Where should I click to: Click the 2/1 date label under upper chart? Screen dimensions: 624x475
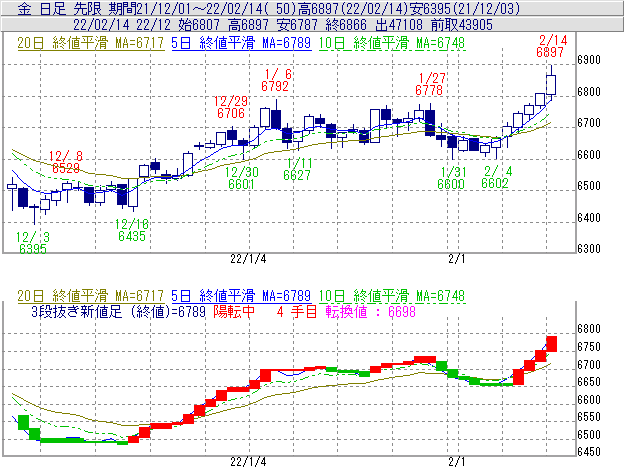point(456,259)
